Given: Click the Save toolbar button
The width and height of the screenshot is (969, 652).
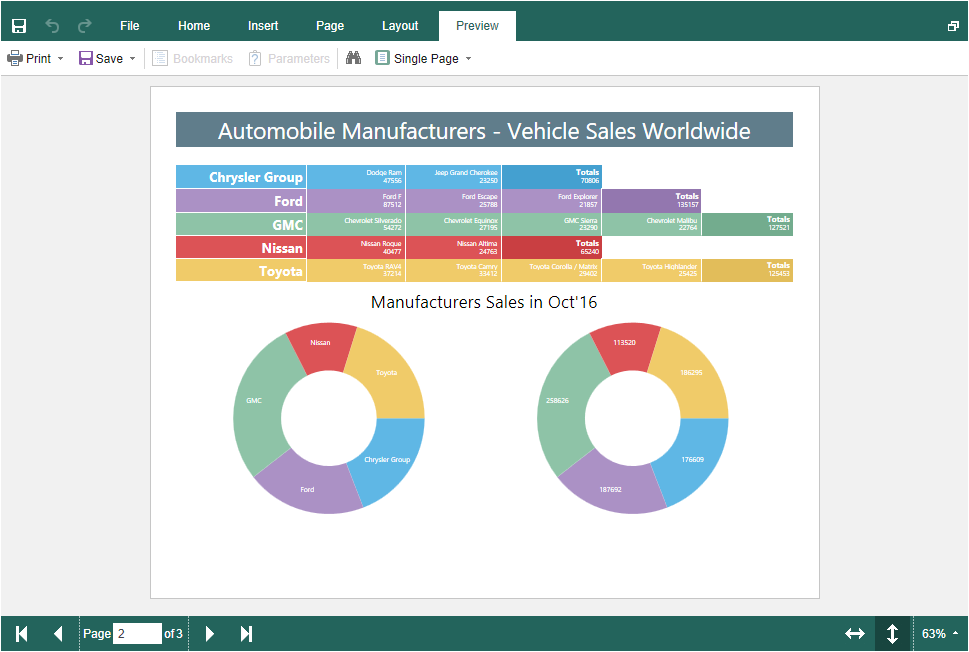Looking at the screenshot, I should pos(101,58).
